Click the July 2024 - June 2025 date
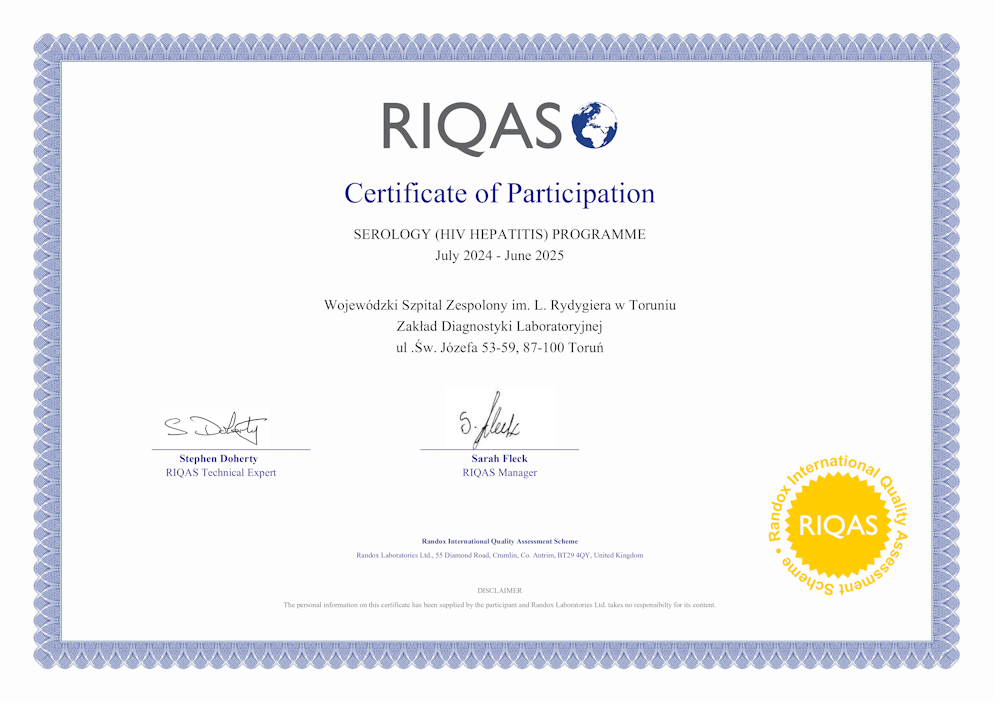The width and height of the screenshot is (1000, 707). coord(499,256)
